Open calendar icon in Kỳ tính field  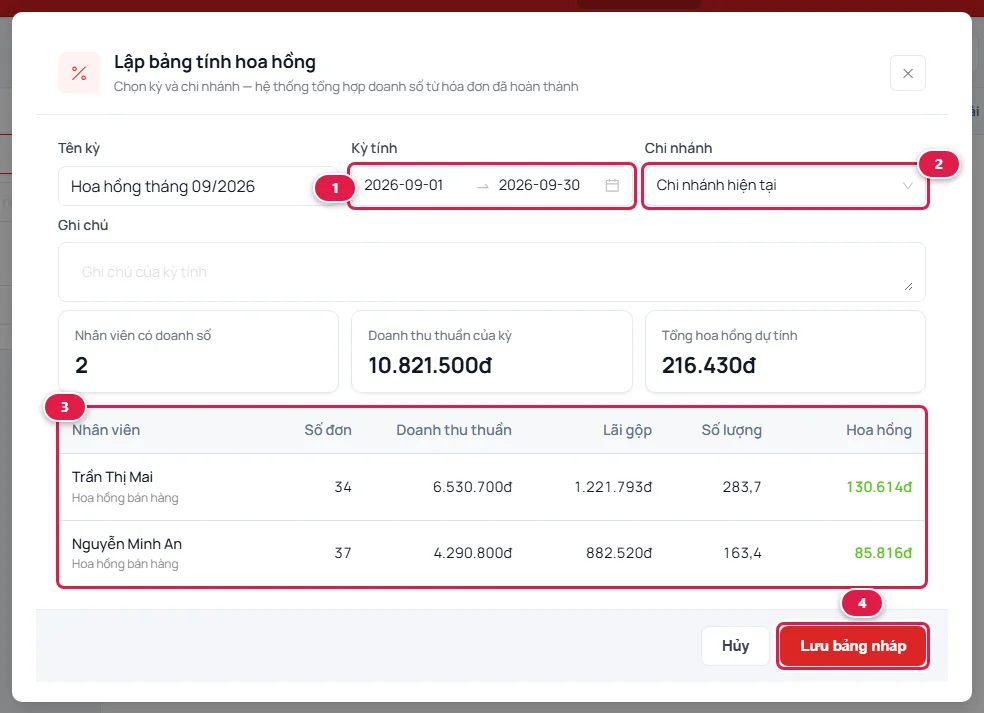(x=612, y=185)
